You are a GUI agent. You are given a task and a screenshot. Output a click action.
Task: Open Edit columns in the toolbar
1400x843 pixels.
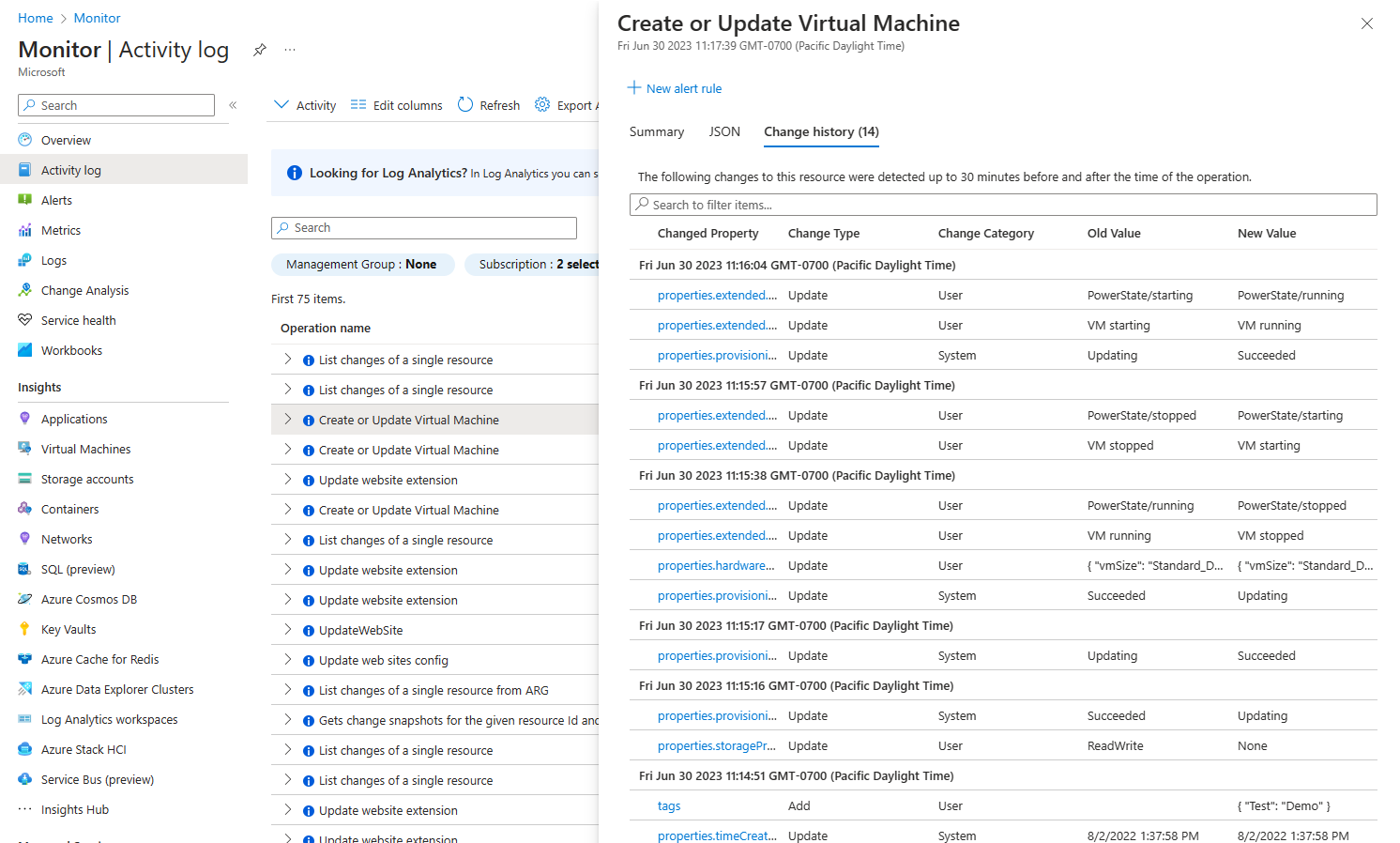396,105
